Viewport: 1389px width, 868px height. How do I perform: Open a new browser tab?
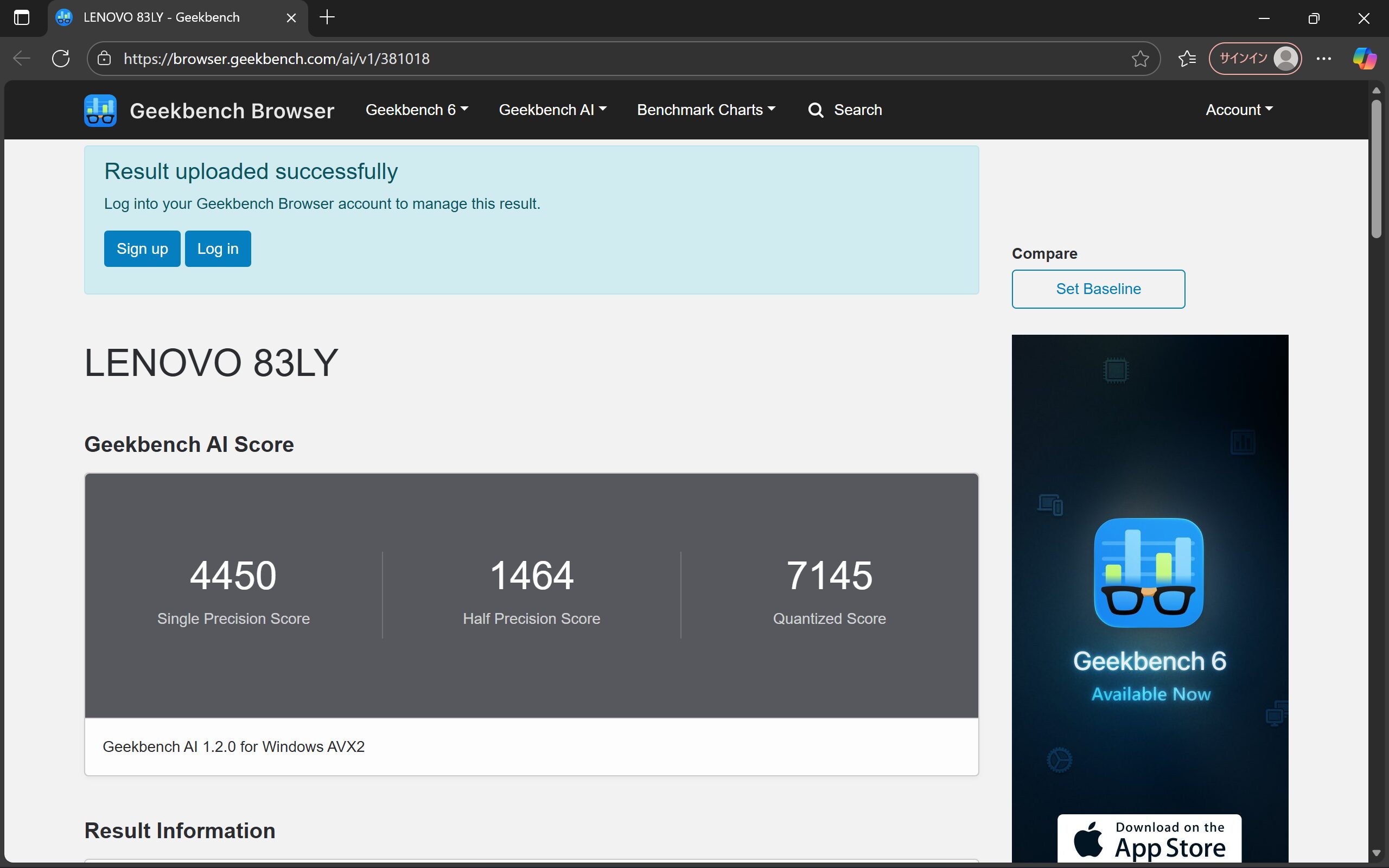[x=327, y=17]
